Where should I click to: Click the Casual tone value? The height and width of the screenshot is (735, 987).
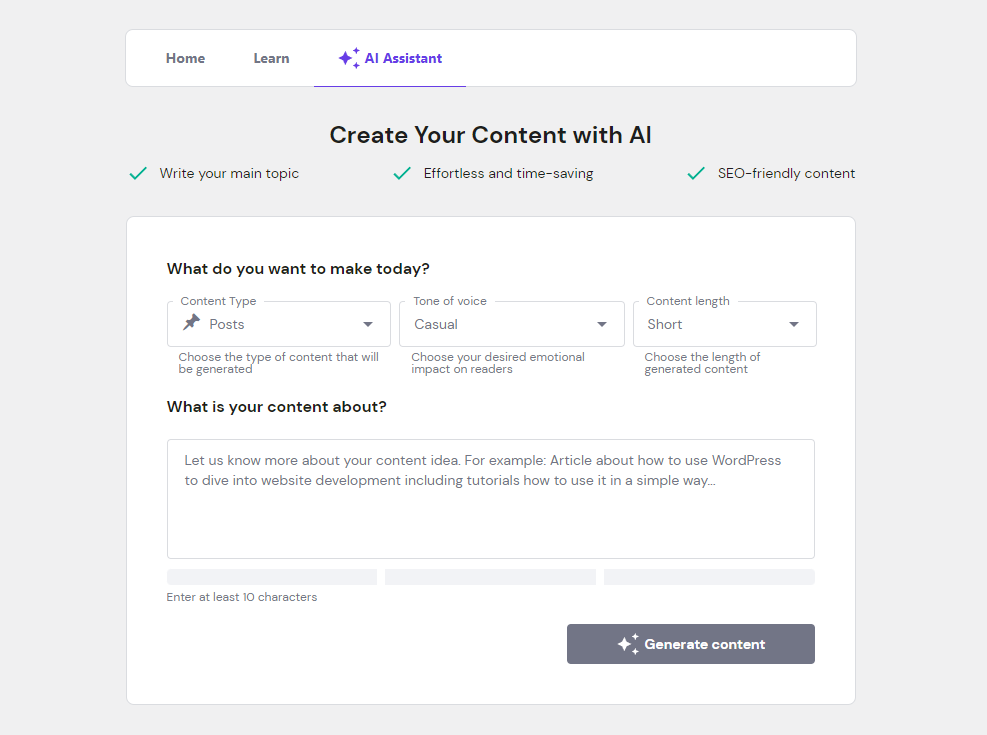coord(436,324)
